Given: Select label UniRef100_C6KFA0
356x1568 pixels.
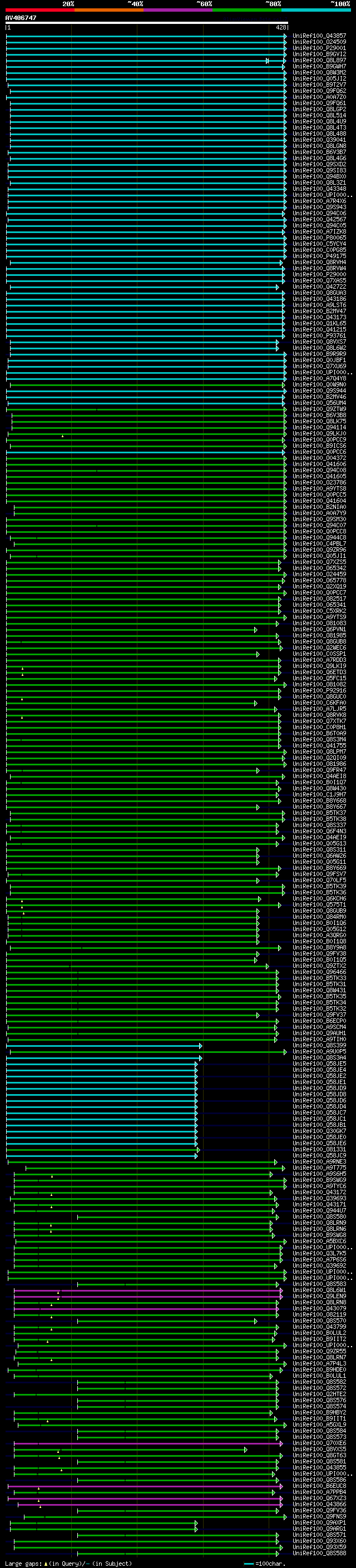Looking at the screenshot, I should 319,703.
